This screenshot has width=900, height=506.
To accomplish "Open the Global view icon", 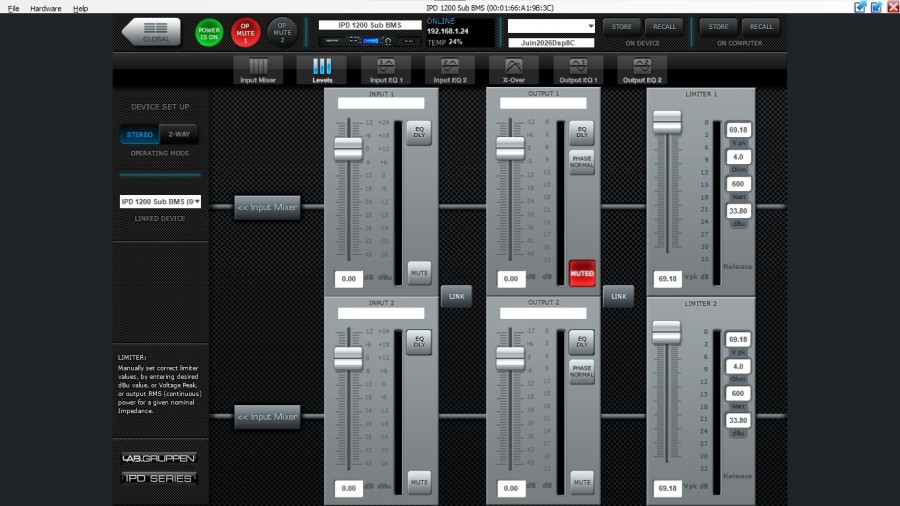I will coord(152,32).
